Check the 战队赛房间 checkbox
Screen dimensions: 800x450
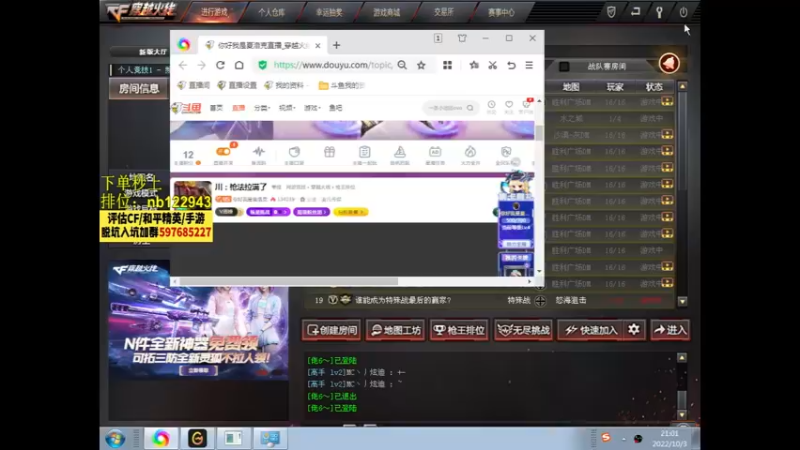(564, 66)
